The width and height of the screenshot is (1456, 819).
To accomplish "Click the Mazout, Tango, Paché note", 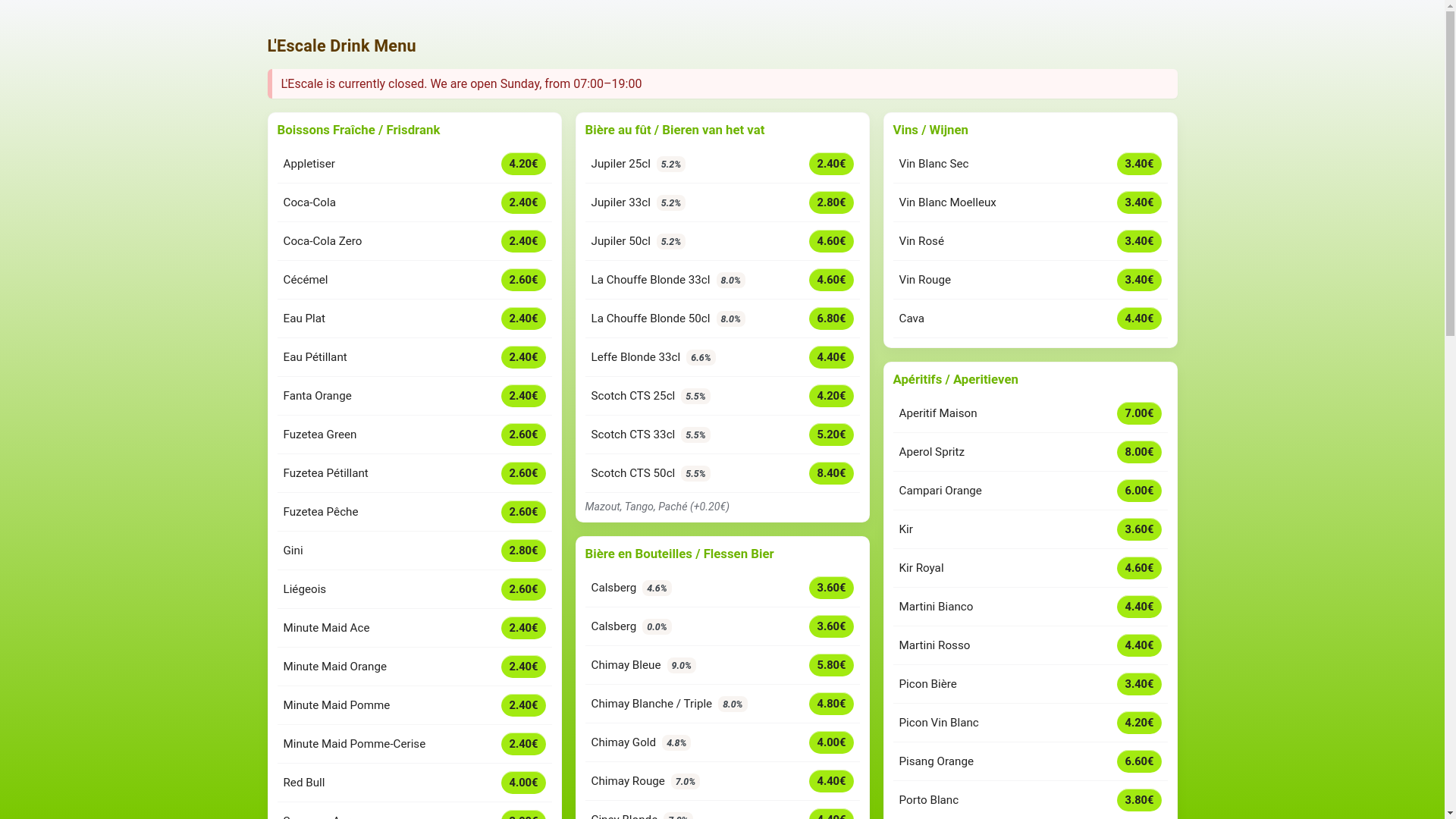I will tap(657, 507).
